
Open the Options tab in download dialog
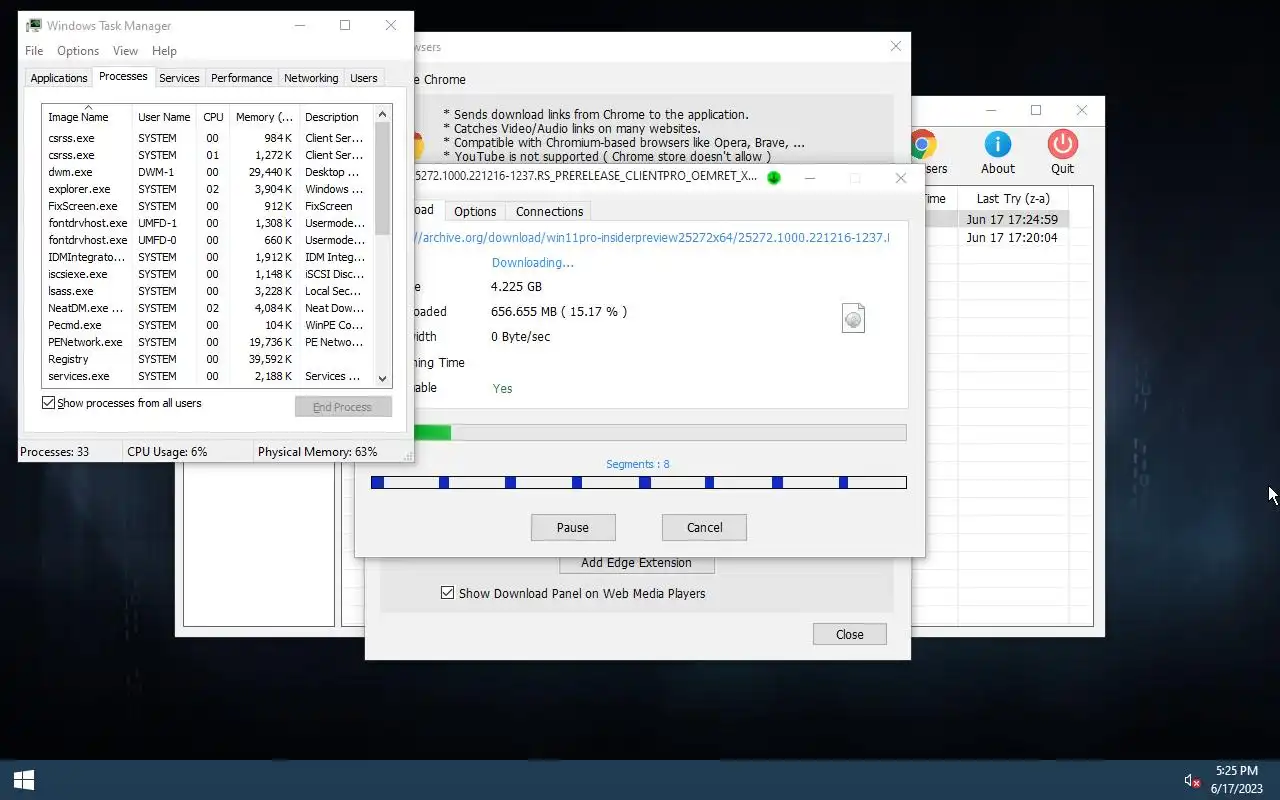click(475, 211)
